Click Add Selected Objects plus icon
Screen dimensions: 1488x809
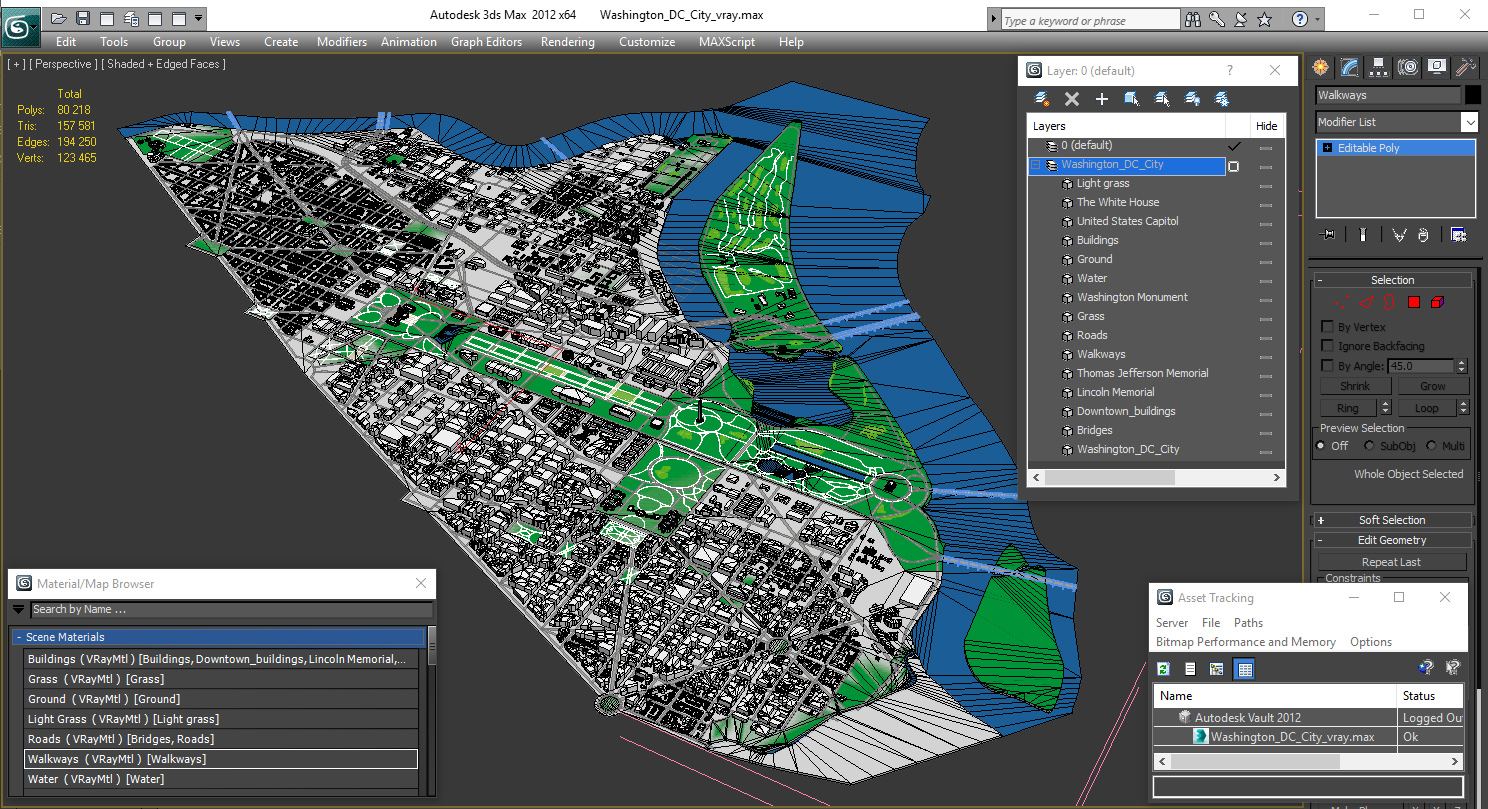1102,99
